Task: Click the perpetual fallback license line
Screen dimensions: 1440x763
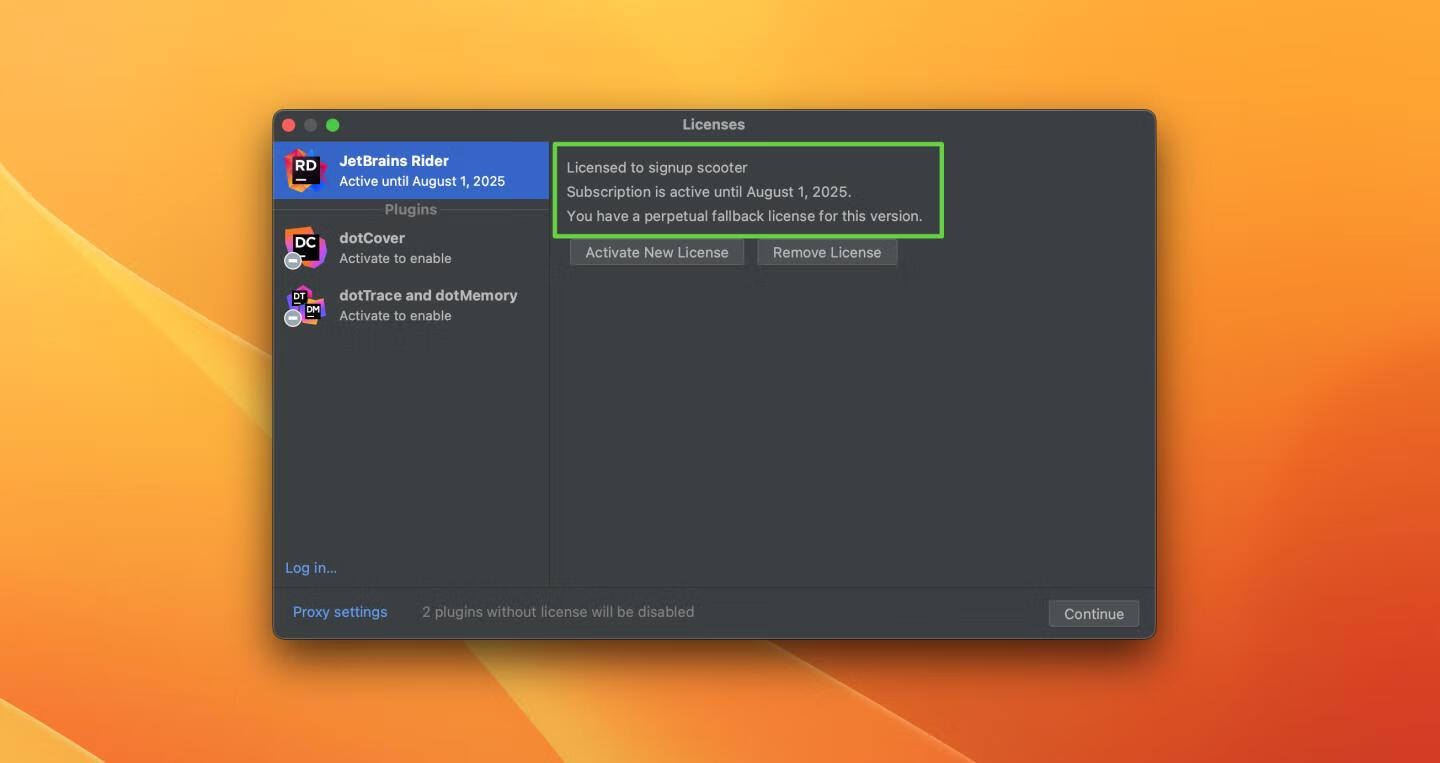Action: (744, 215)
